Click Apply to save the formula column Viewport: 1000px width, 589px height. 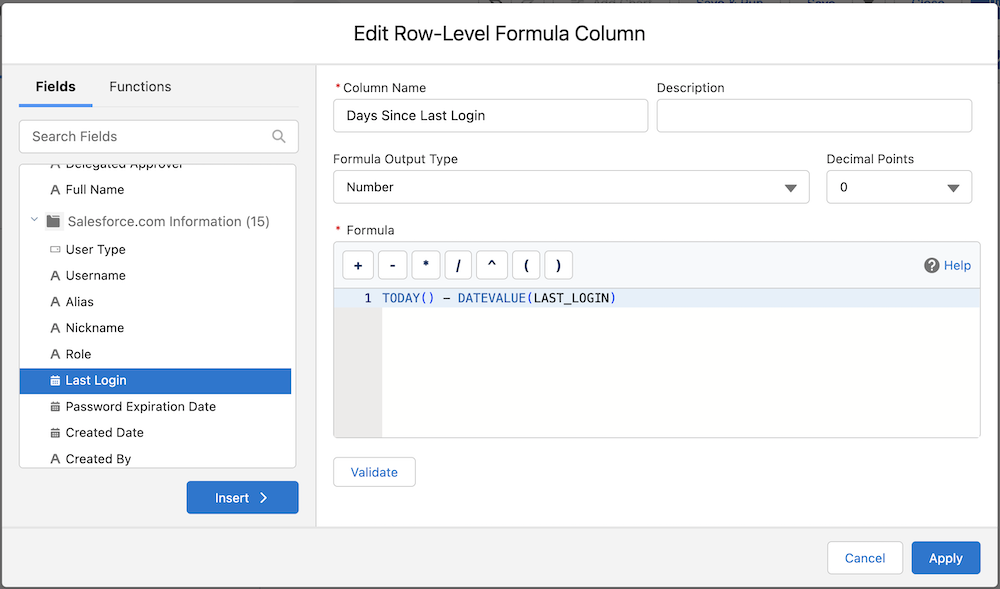(946, 558)
